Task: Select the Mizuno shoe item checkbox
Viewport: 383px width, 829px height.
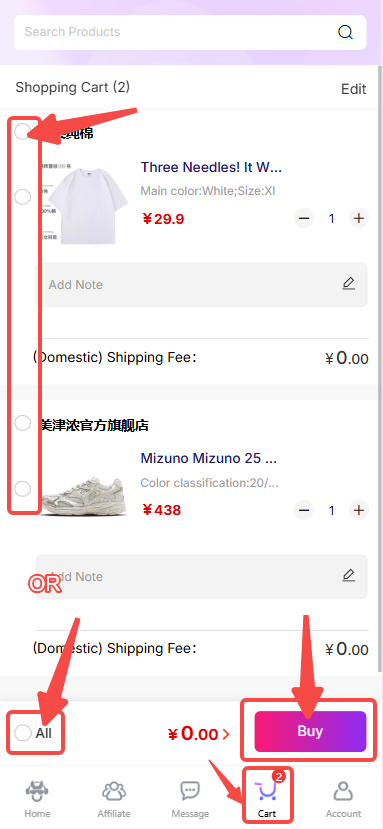Action: 22,489
